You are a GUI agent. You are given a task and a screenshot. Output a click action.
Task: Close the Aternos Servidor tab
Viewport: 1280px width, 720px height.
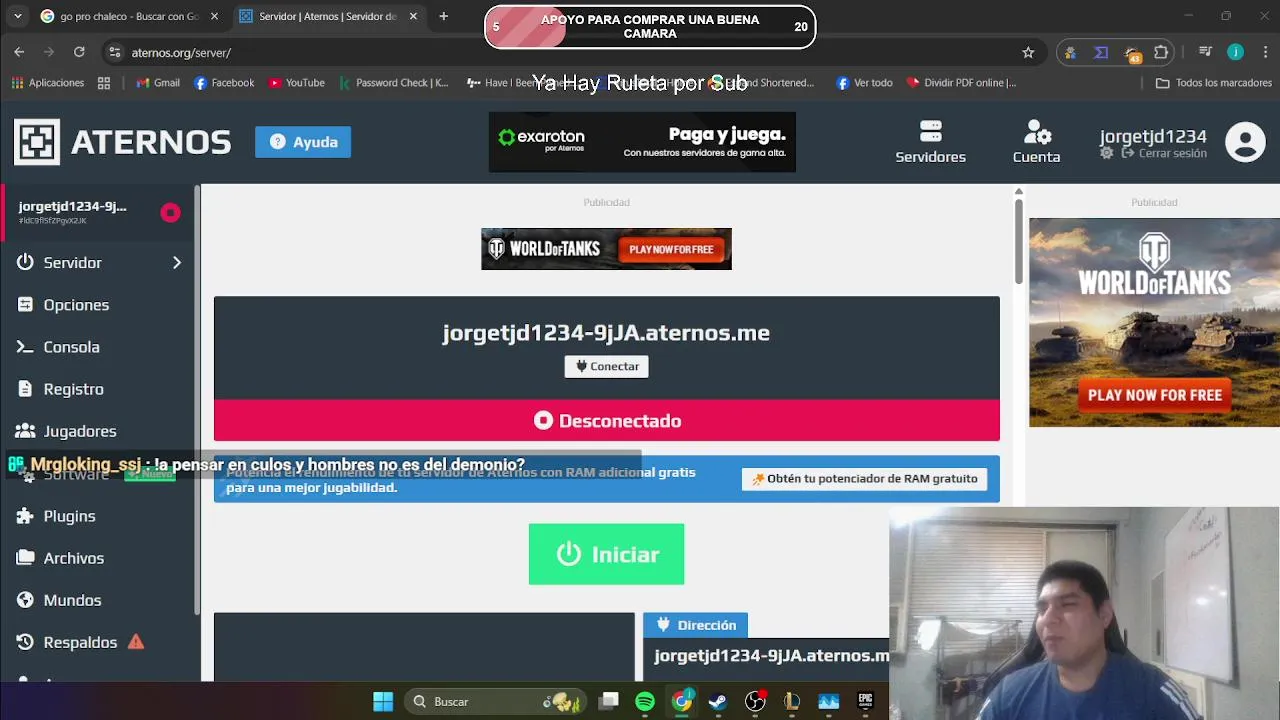tap(413, 16)
